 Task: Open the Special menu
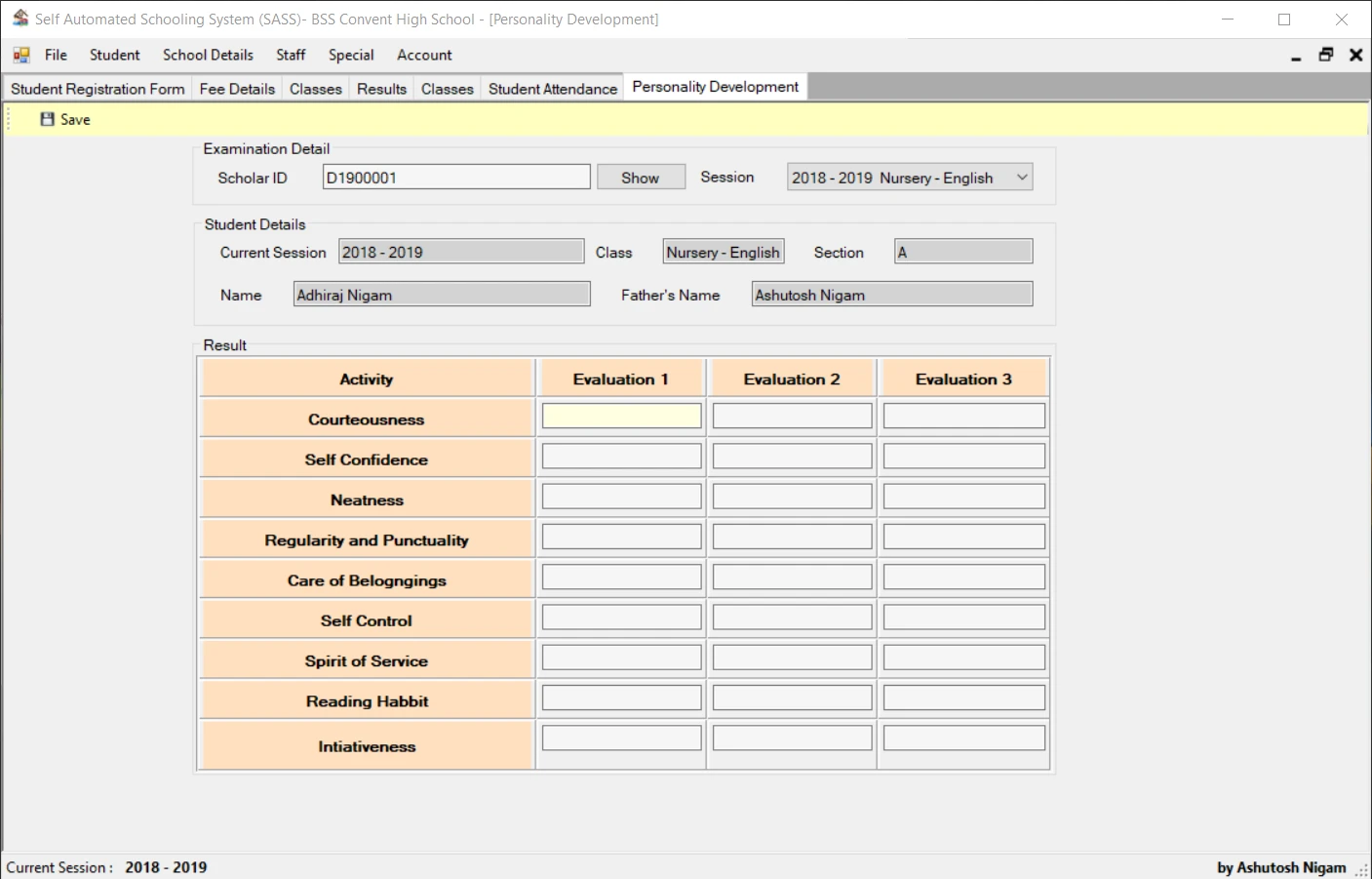click(351, 55)
